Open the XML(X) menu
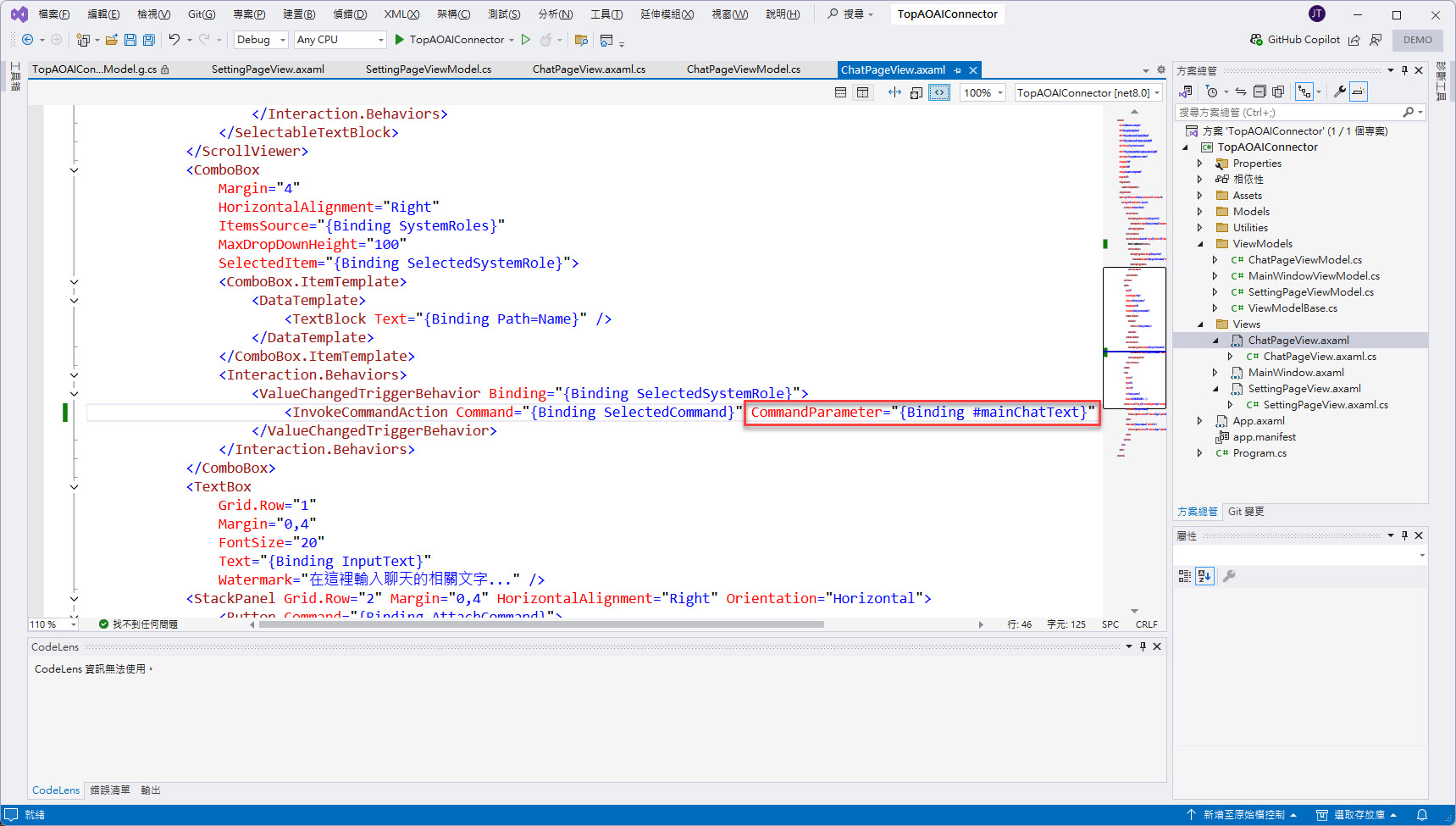This screenshot has width=1456, height=826. click(x=401, y=14)
